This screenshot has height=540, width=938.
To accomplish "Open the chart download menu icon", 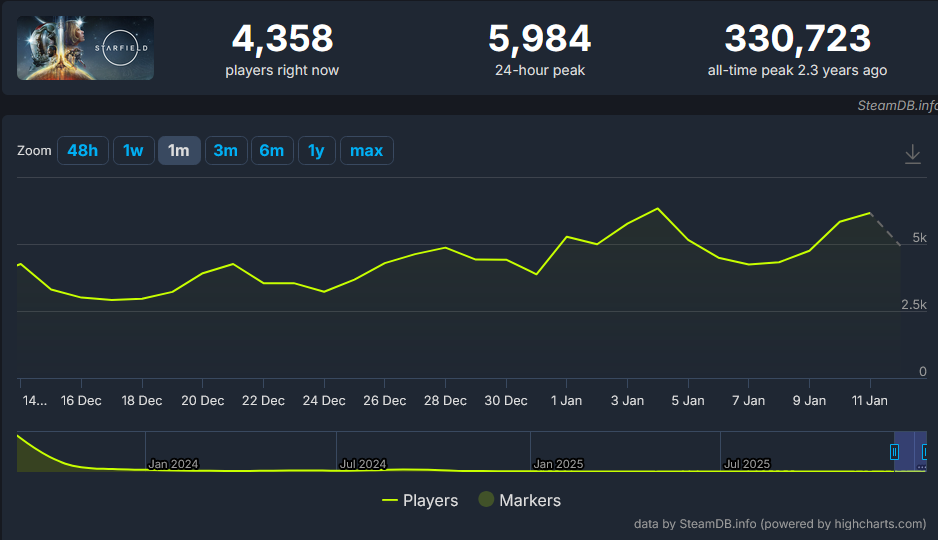I will [x=912, y=154].
